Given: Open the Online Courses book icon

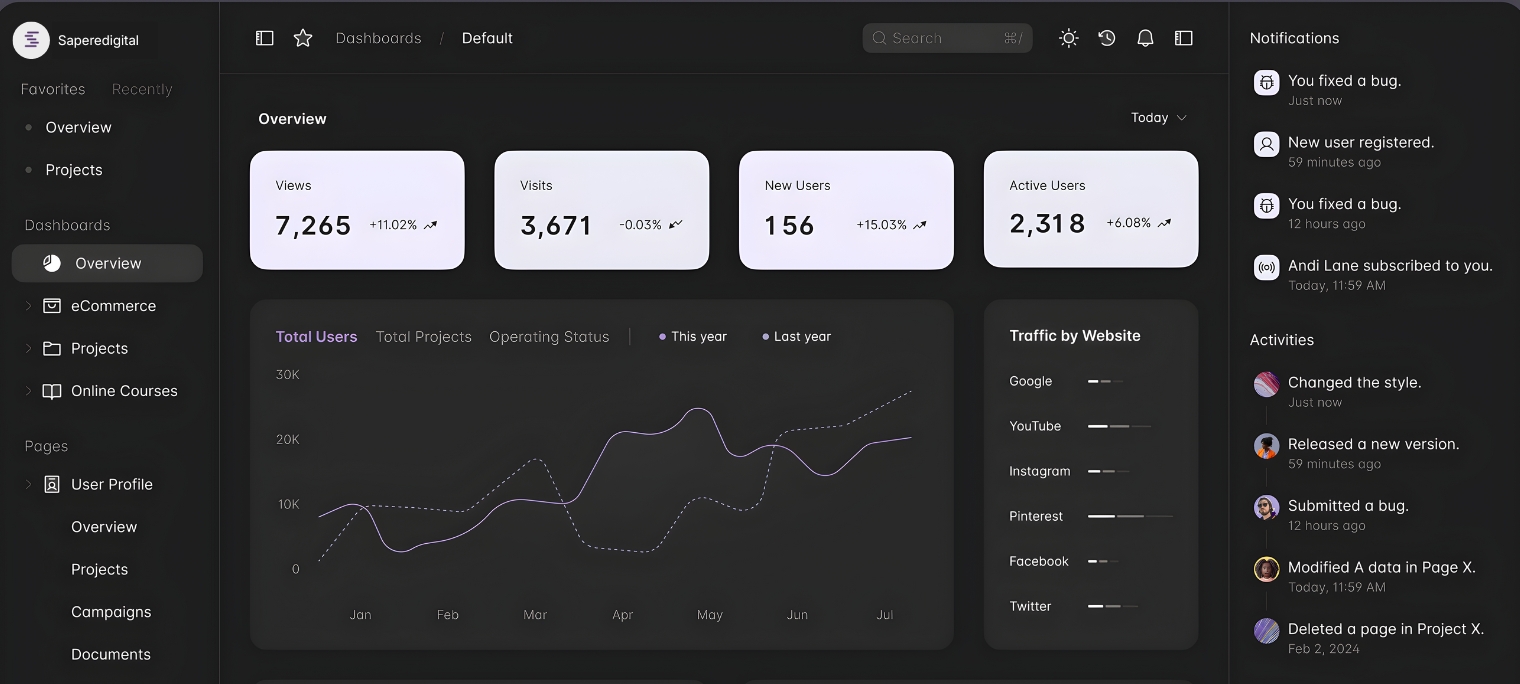Looking at the screenshot, I should (x=51, y=391).
